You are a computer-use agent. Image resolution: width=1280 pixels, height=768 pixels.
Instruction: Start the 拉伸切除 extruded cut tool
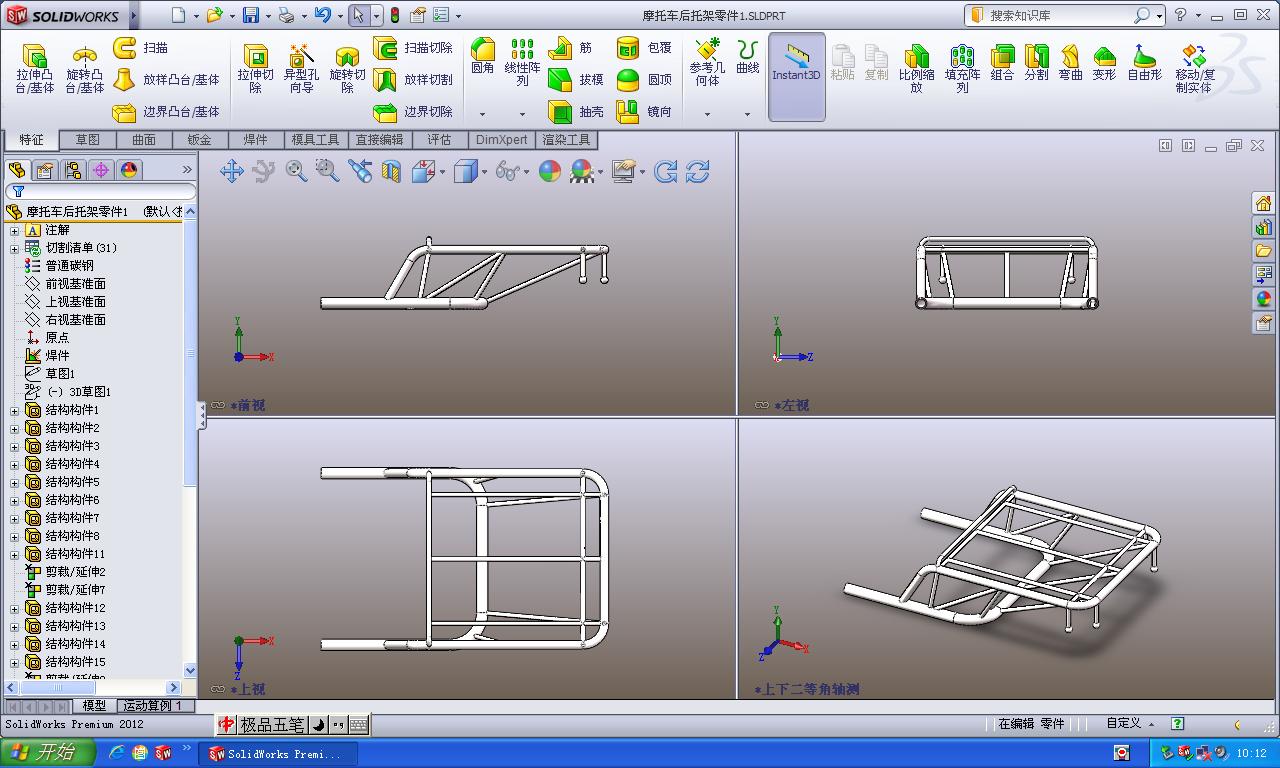point(255,68)
